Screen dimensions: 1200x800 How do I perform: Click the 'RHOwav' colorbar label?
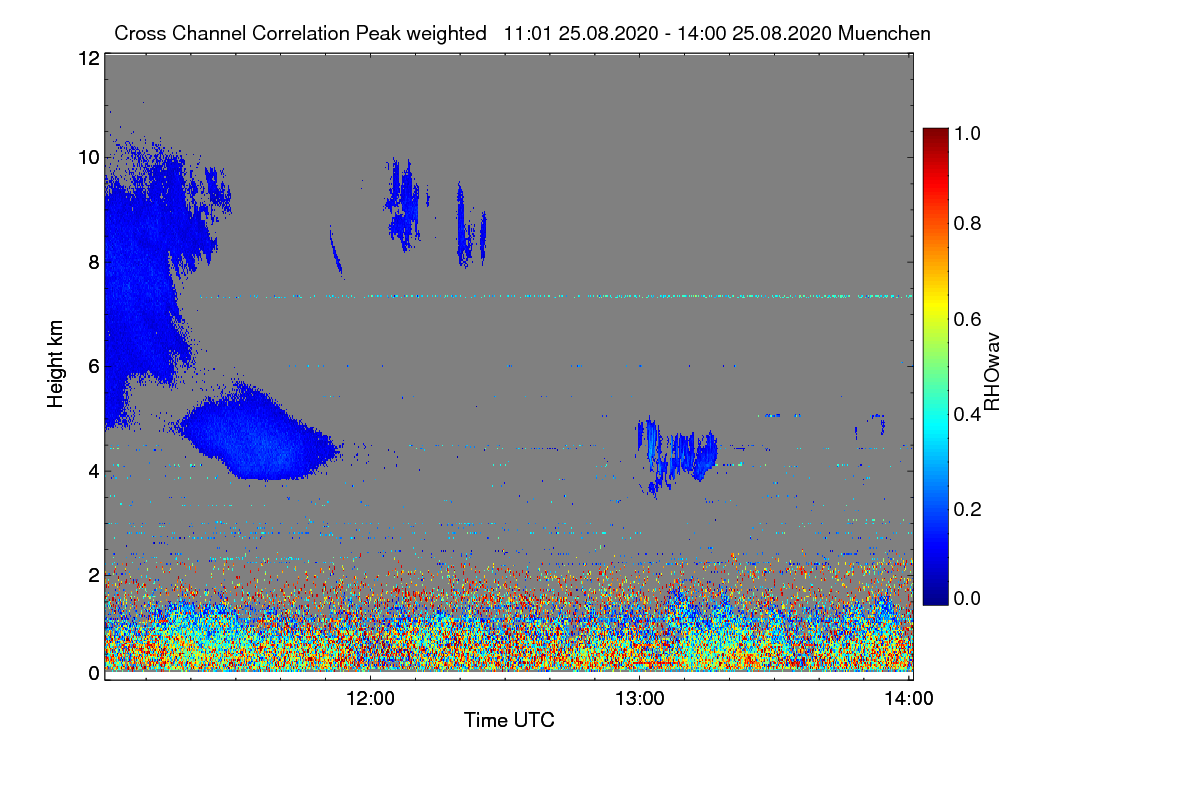click(x=992, y=371)
